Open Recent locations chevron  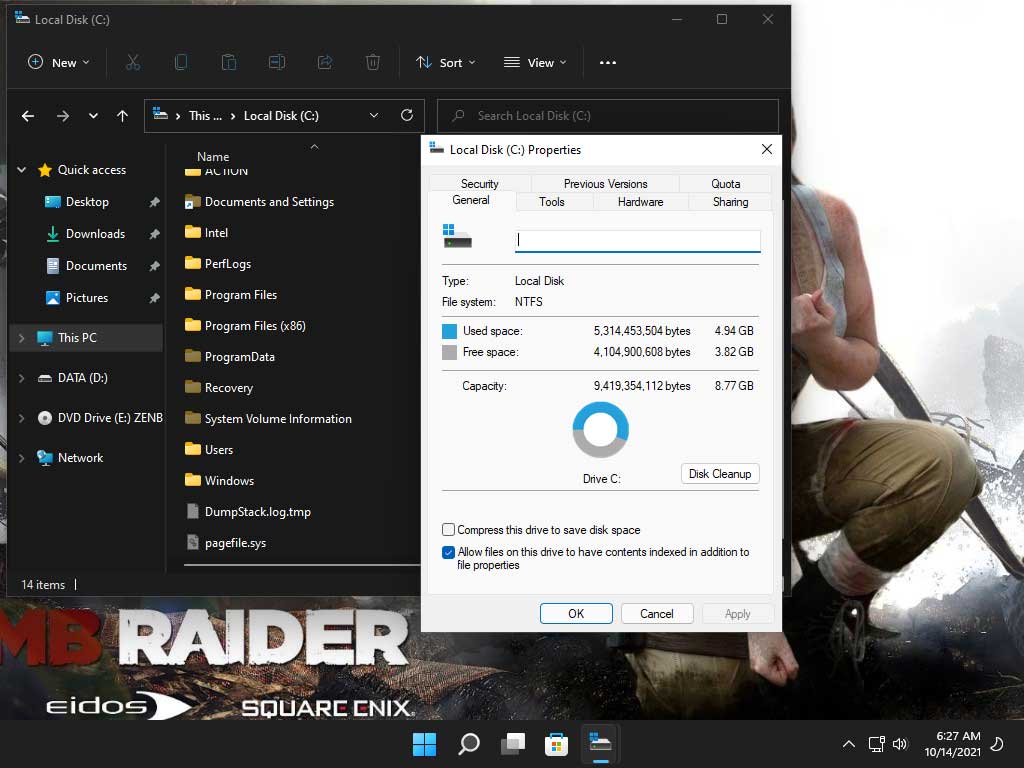[93, 116]
